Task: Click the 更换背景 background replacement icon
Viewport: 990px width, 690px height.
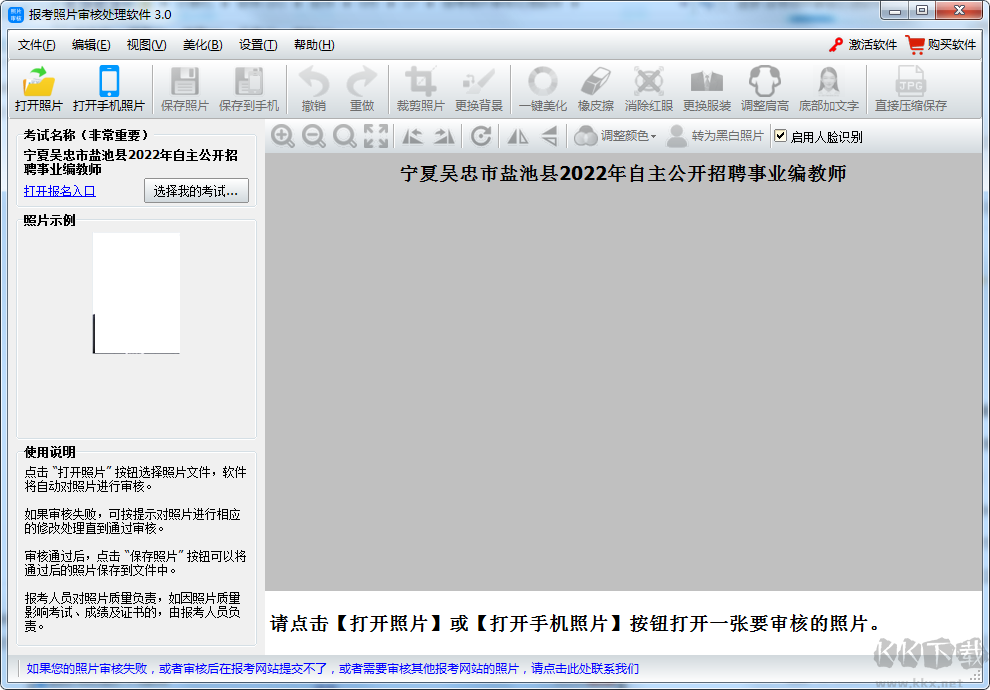Action: pyautogui.click(x=478, y=88)
